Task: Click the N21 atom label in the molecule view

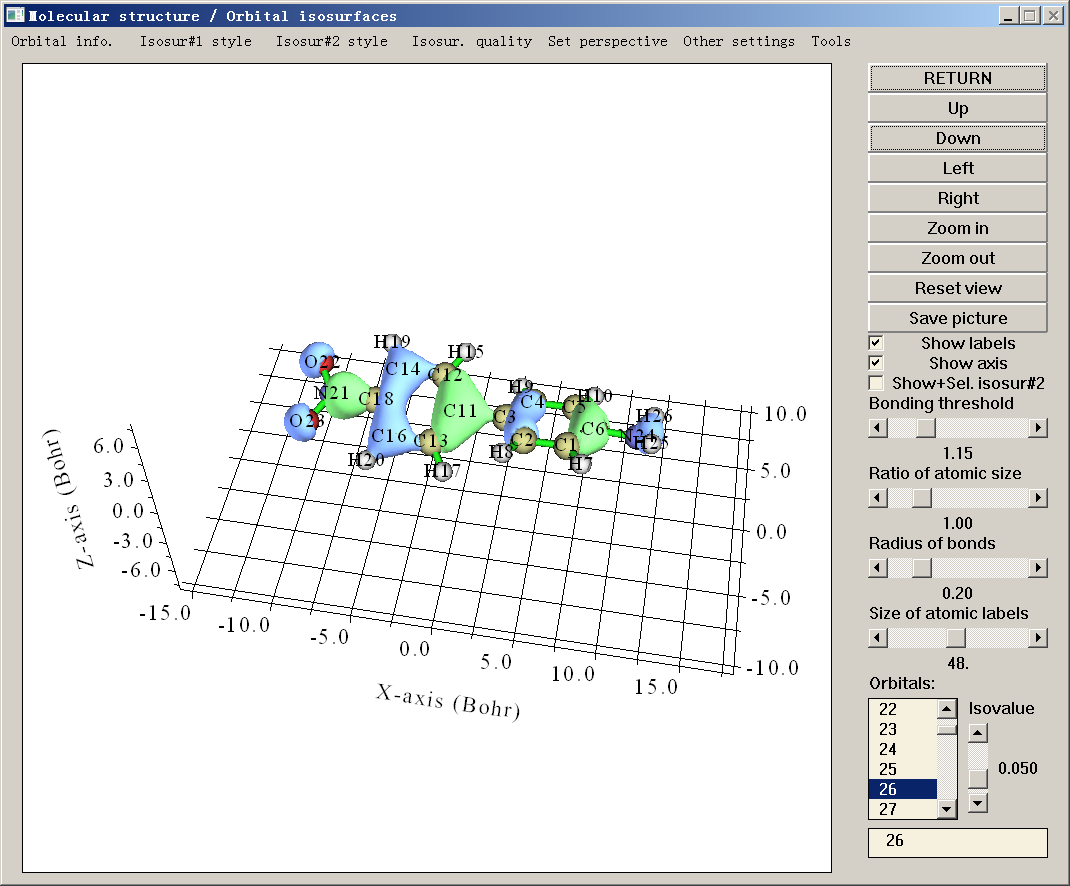Action: [x=331, y=392]
